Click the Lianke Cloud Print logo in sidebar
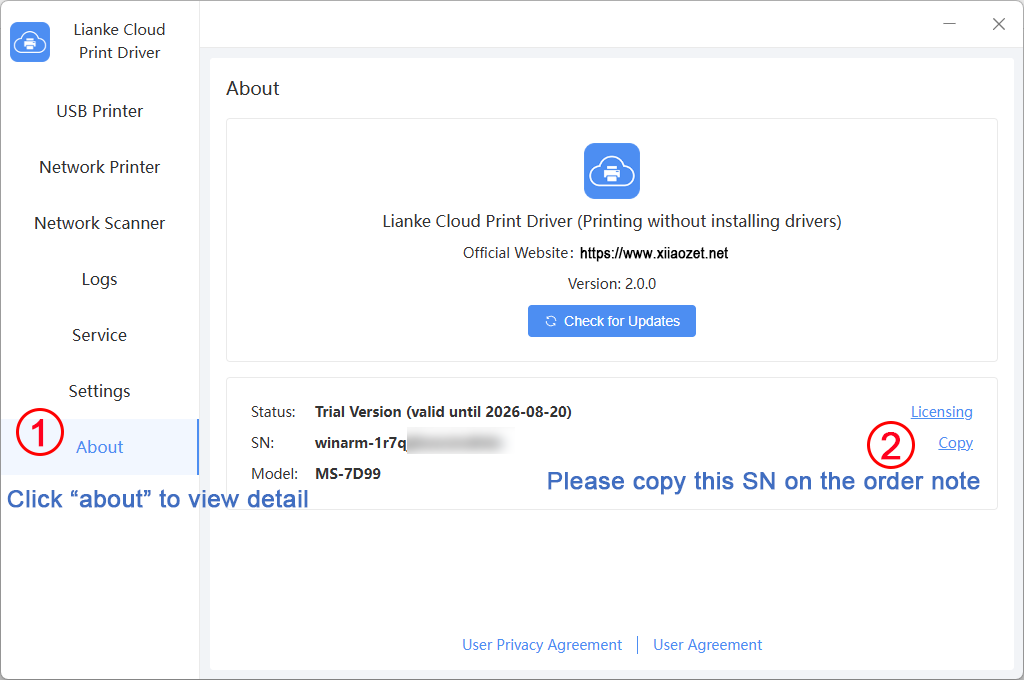This screenshot has height=680, width=1024. click(30, 42)
